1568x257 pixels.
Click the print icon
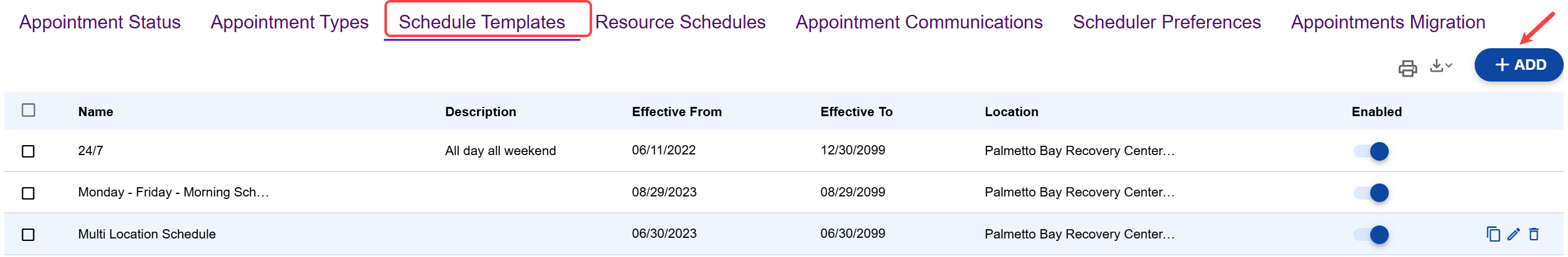tap(1407, 67)
